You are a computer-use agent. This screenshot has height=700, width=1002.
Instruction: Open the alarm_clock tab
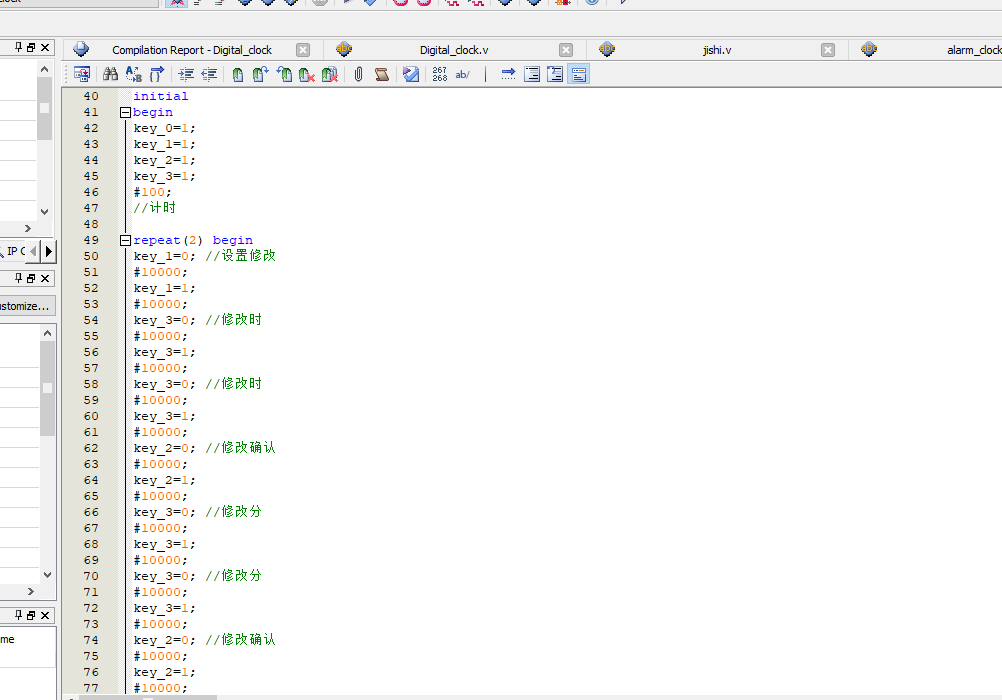click(x=974, y=50)
